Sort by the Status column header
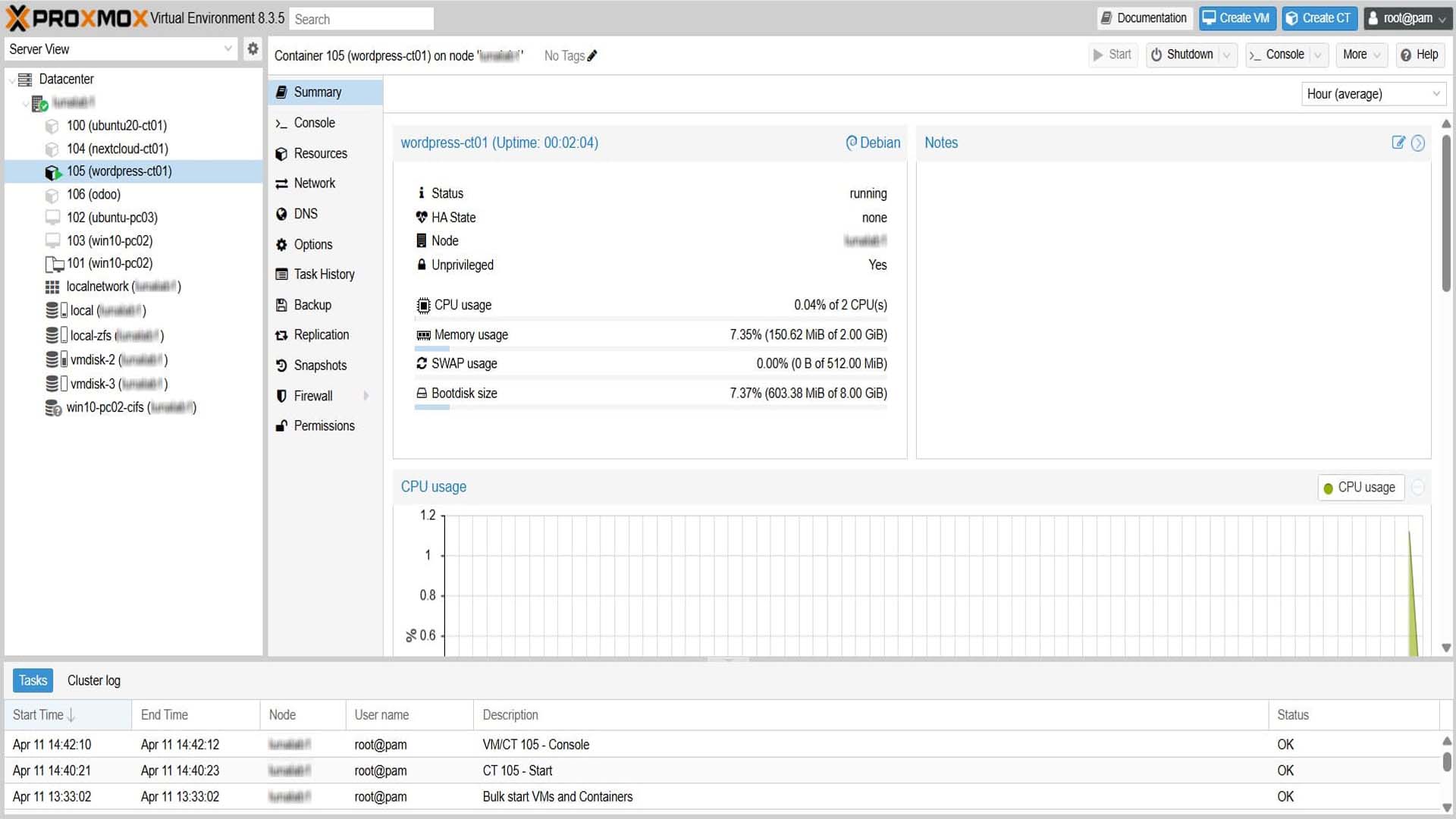 [x=1353, y=715]
